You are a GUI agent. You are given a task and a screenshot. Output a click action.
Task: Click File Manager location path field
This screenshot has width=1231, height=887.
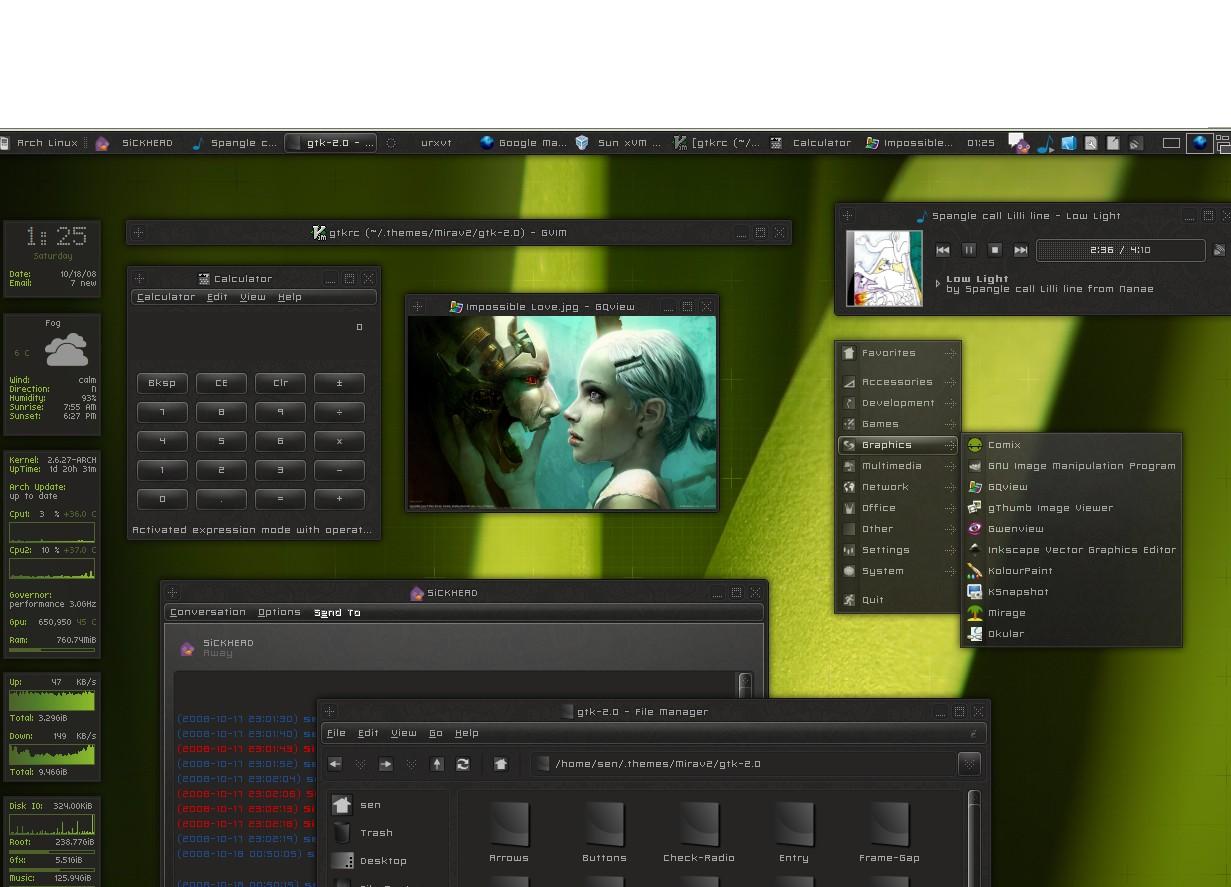744,764
